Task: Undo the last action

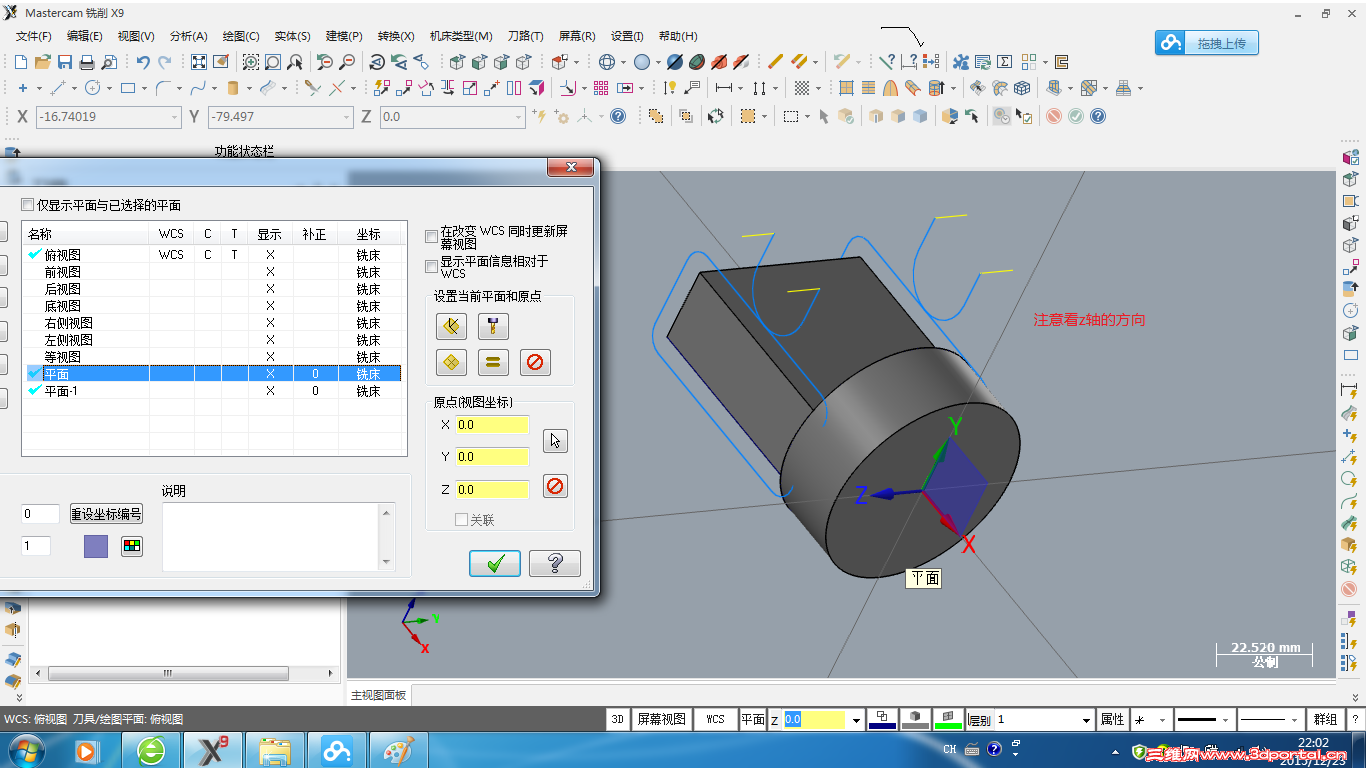Action: (143, 62)
